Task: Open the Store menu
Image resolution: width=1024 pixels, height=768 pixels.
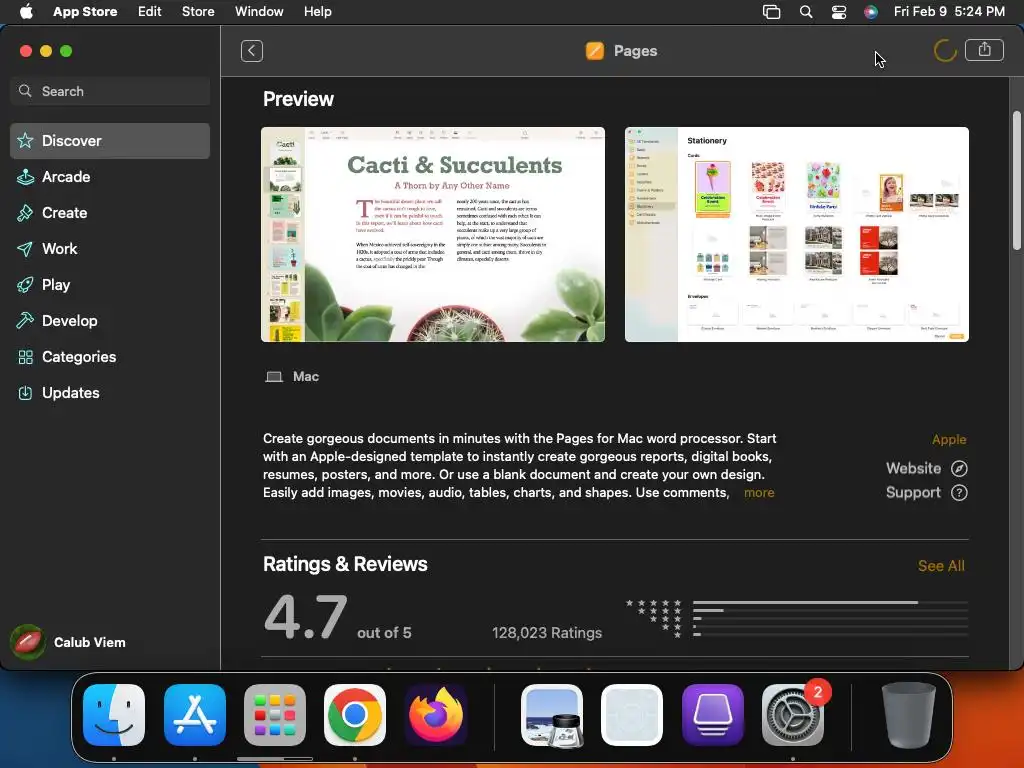Action: [x=198, y=12]
